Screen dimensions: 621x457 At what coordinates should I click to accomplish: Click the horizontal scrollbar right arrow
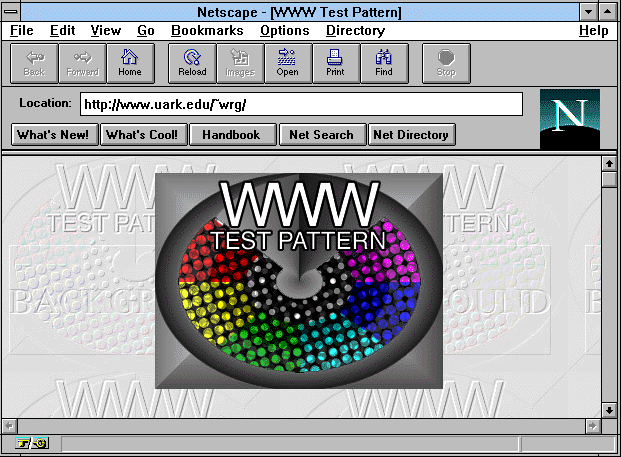pos(592,425)
